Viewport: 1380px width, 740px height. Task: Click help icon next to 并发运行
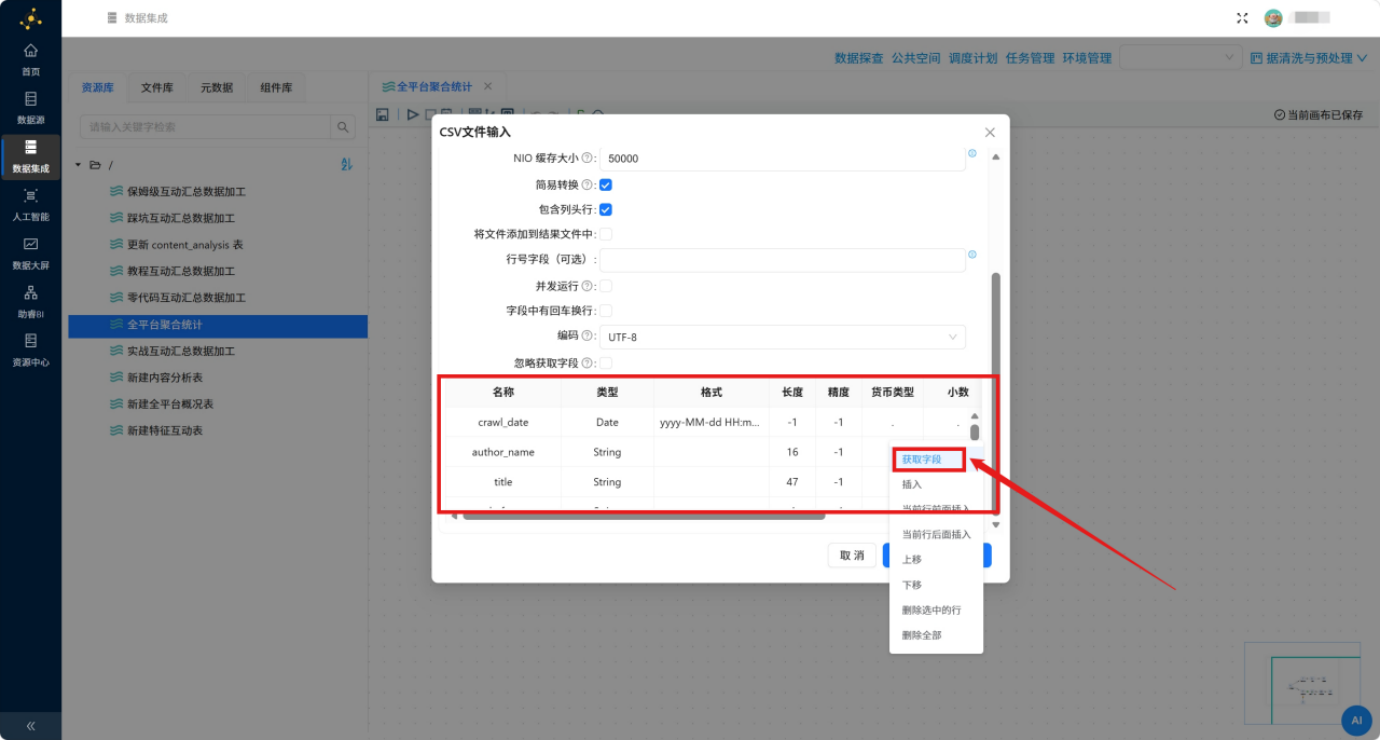coord(588,286)
